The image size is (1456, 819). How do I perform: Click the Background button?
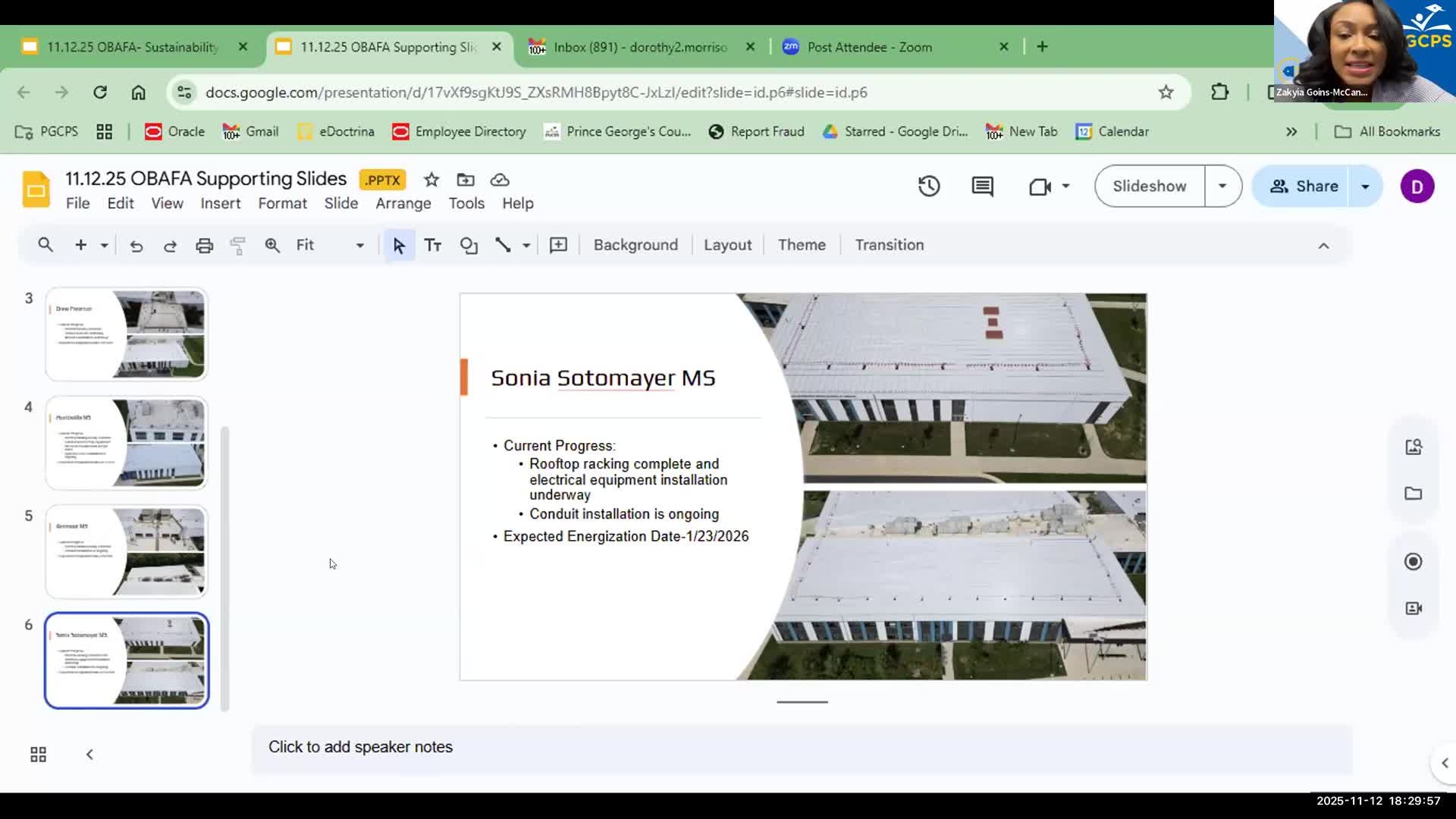[635, 245]
